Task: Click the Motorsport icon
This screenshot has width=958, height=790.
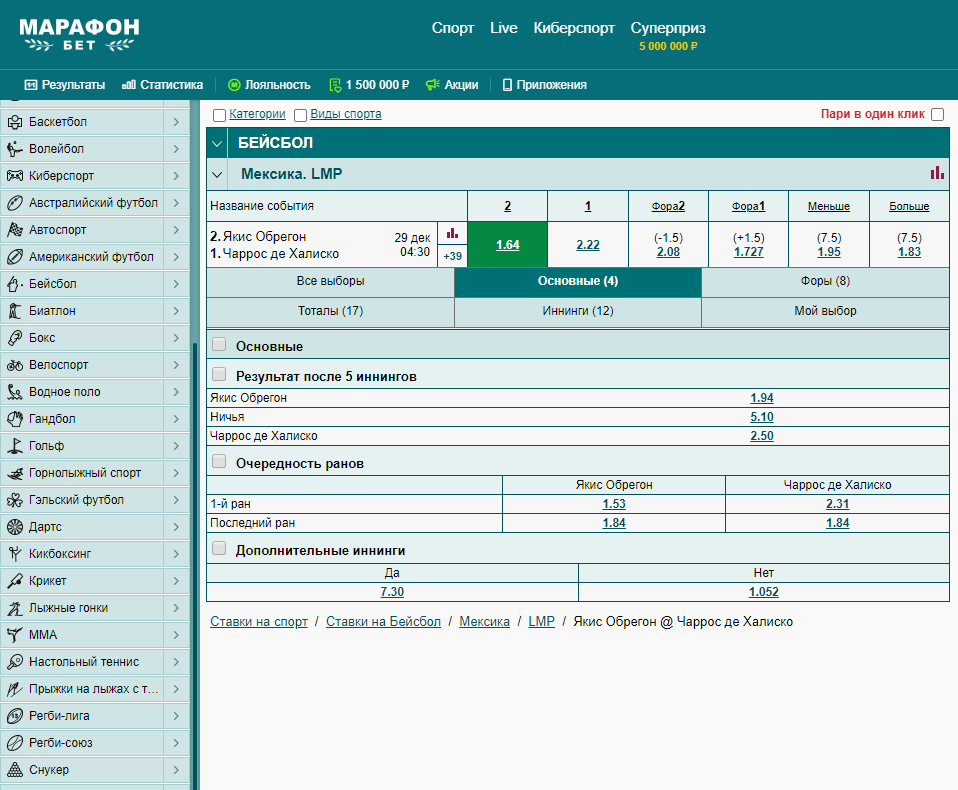Action: pos(15,230)
